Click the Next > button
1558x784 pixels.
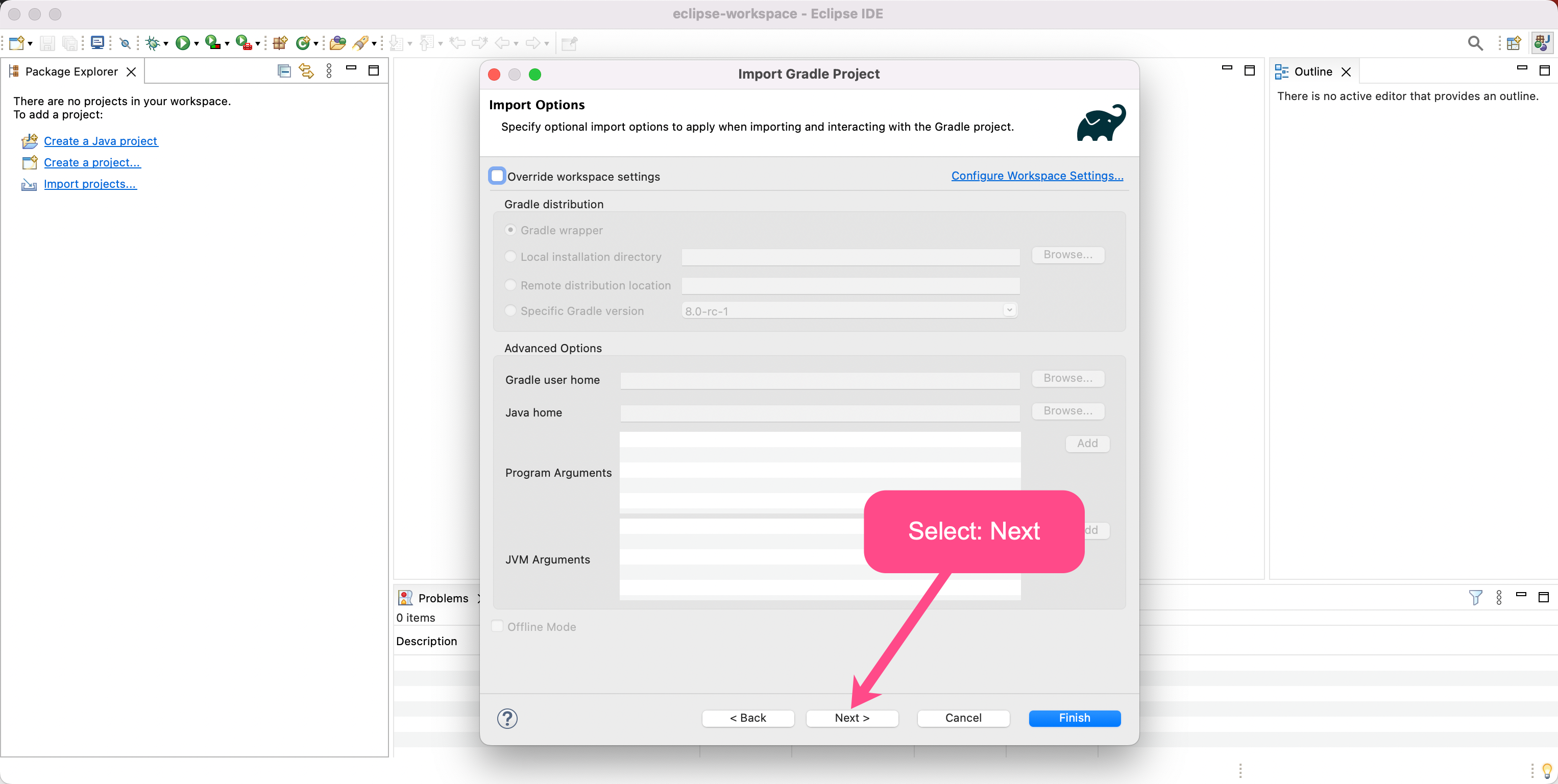pos(851,718)
